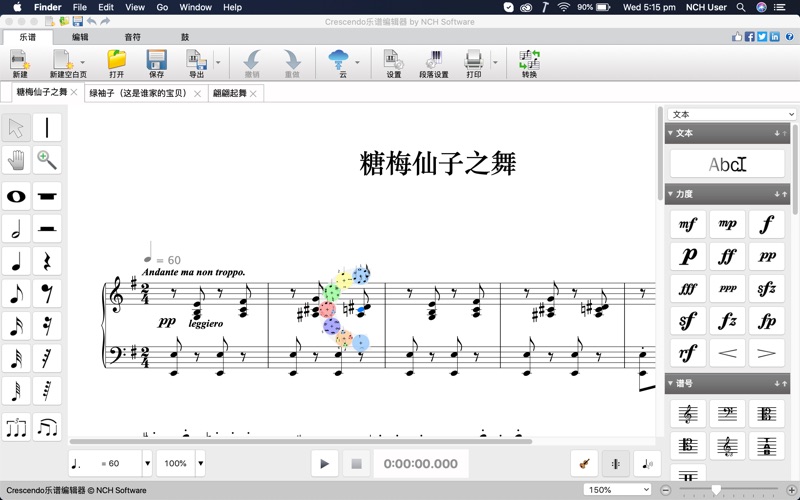Open the Window menu in menu bar
The height and width of the screenshot is (500, 800).
pyautogui.click(x=195, y=7)
